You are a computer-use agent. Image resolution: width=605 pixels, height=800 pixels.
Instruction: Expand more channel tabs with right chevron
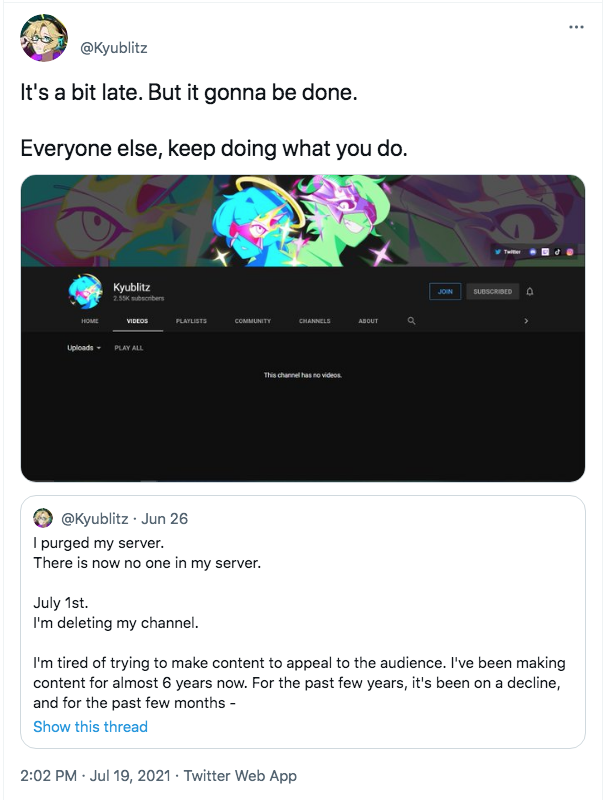click(x=526, y=321)
